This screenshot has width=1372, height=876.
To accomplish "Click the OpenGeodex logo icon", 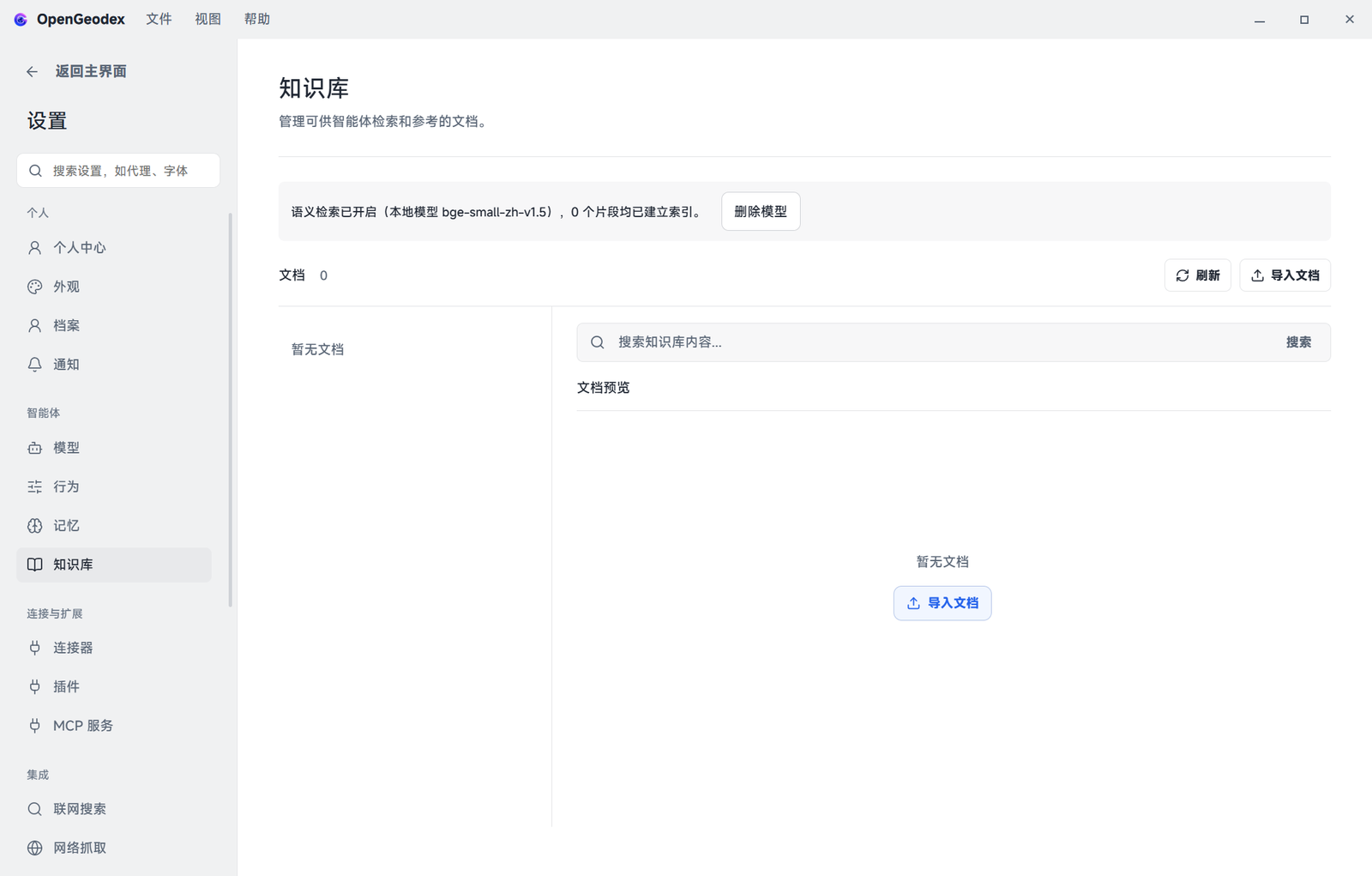I will [x=21, y=19].
